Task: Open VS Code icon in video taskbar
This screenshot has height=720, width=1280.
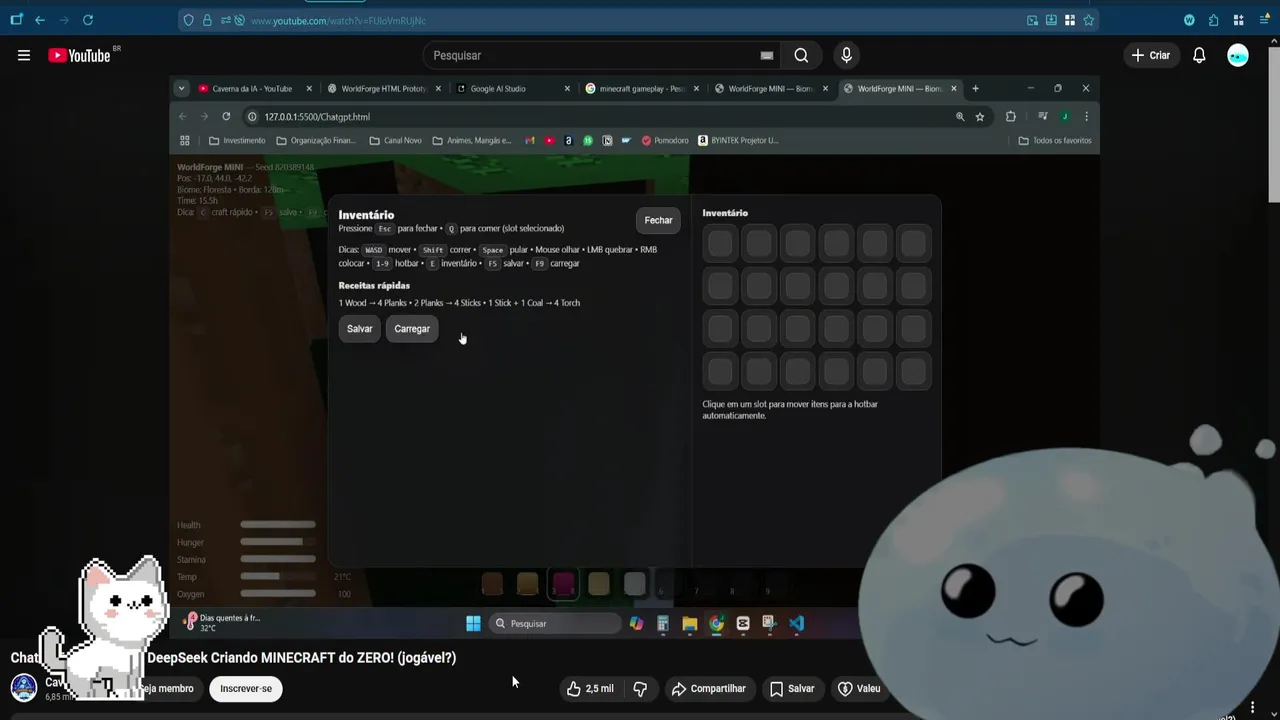Action: pos(796,624)
